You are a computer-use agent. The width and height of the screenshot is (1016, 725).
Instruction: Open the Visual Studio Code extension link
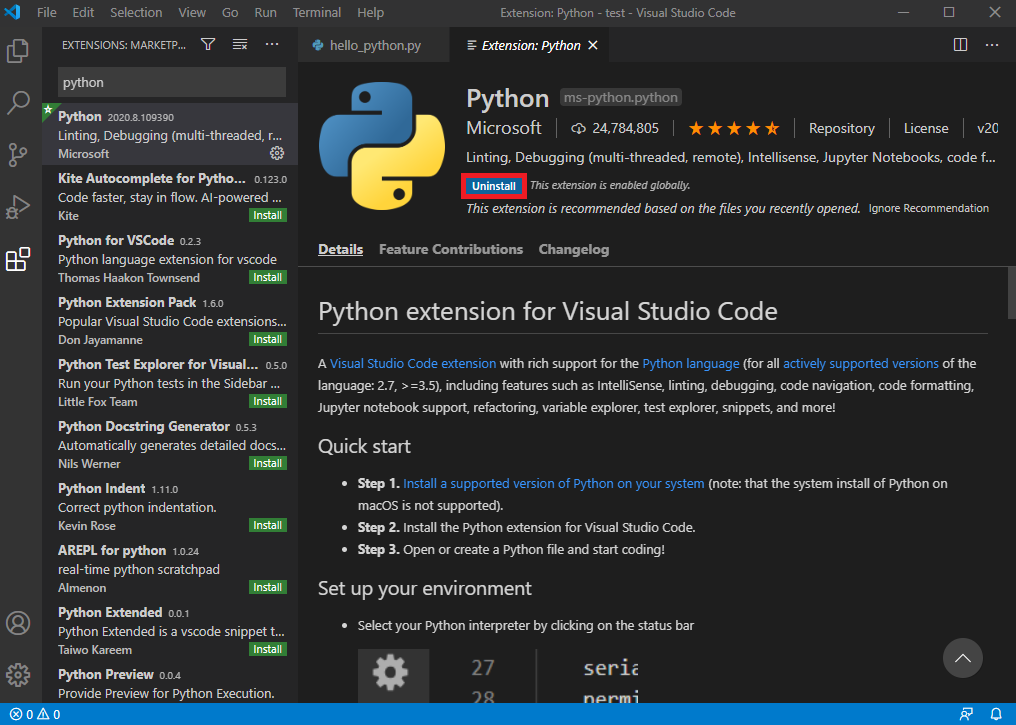pos(413,363)
